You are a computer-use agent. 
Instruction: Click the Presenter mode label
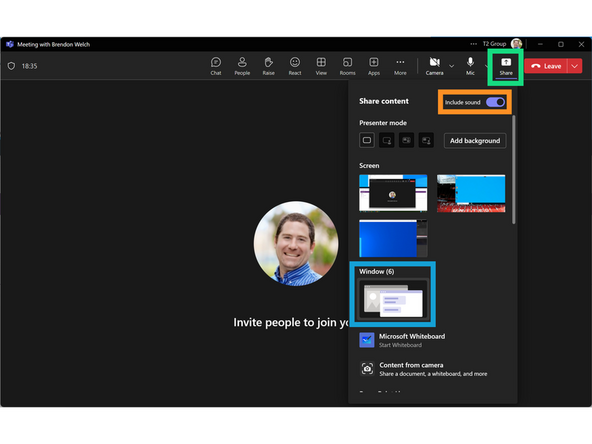pos(383,123)
